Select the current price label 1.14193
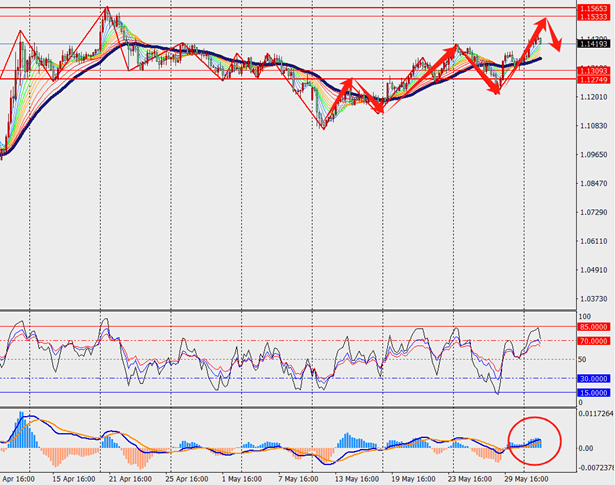The width and height of the screenshot is (615, 485). tap(593, 44)
